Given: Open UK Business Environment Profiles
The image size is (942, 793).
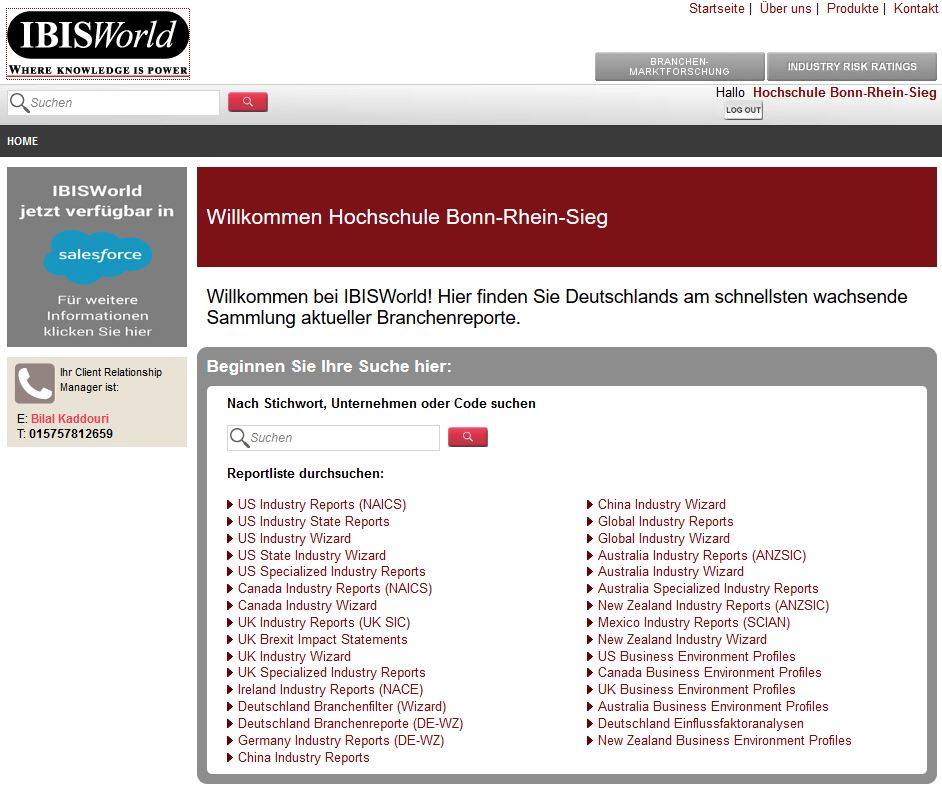Looking at the screenshot, I should coord(697,689).
